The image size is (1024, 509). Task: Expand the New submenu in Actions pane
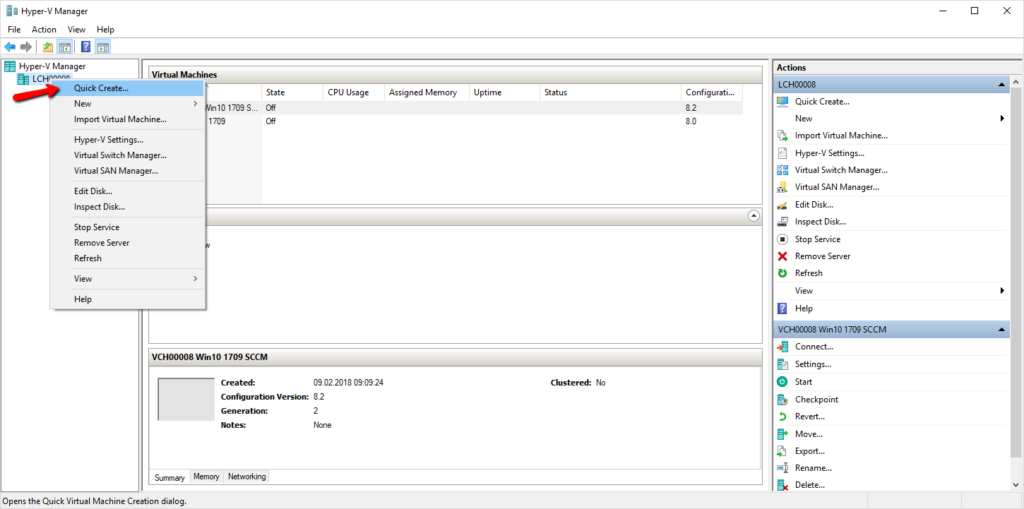(1002, 118)
